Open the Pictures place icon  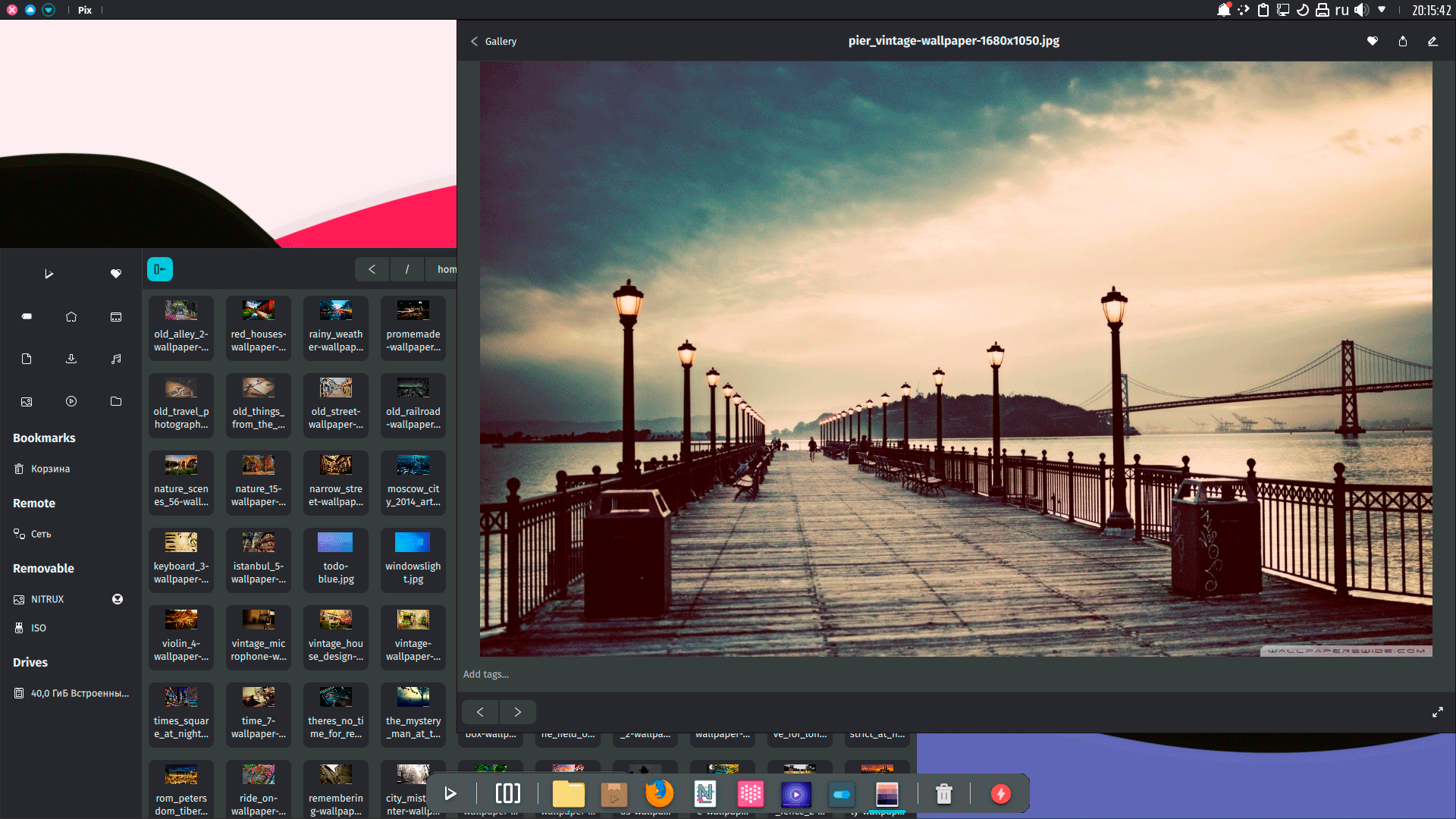[x=27, y=401]
